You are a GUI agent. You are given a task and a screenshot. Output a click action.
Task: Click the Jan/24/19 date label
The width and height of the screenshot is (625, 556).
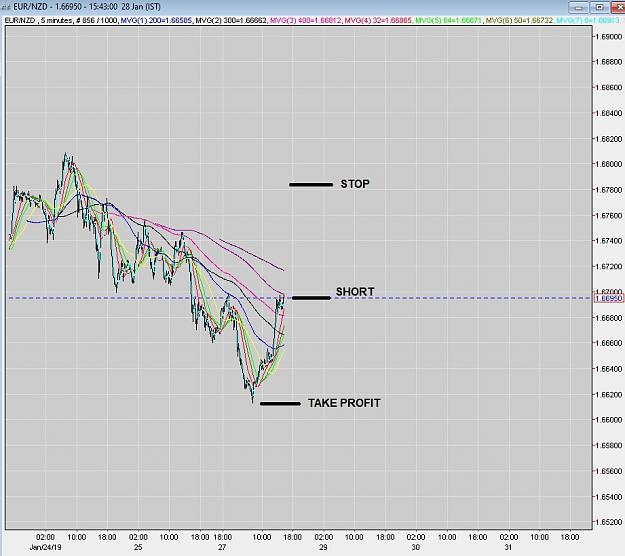point(45,547)
